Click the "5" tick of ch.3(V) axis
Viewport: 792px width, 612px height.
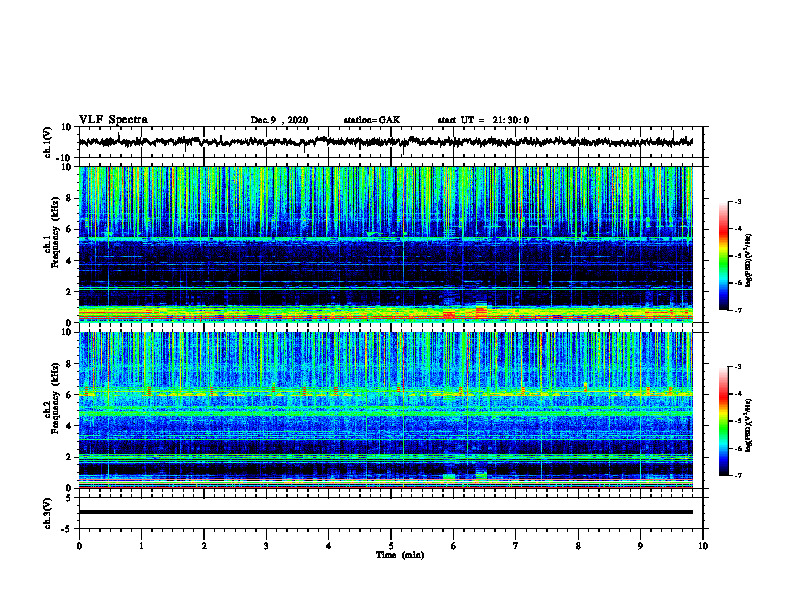coord(69,497)
